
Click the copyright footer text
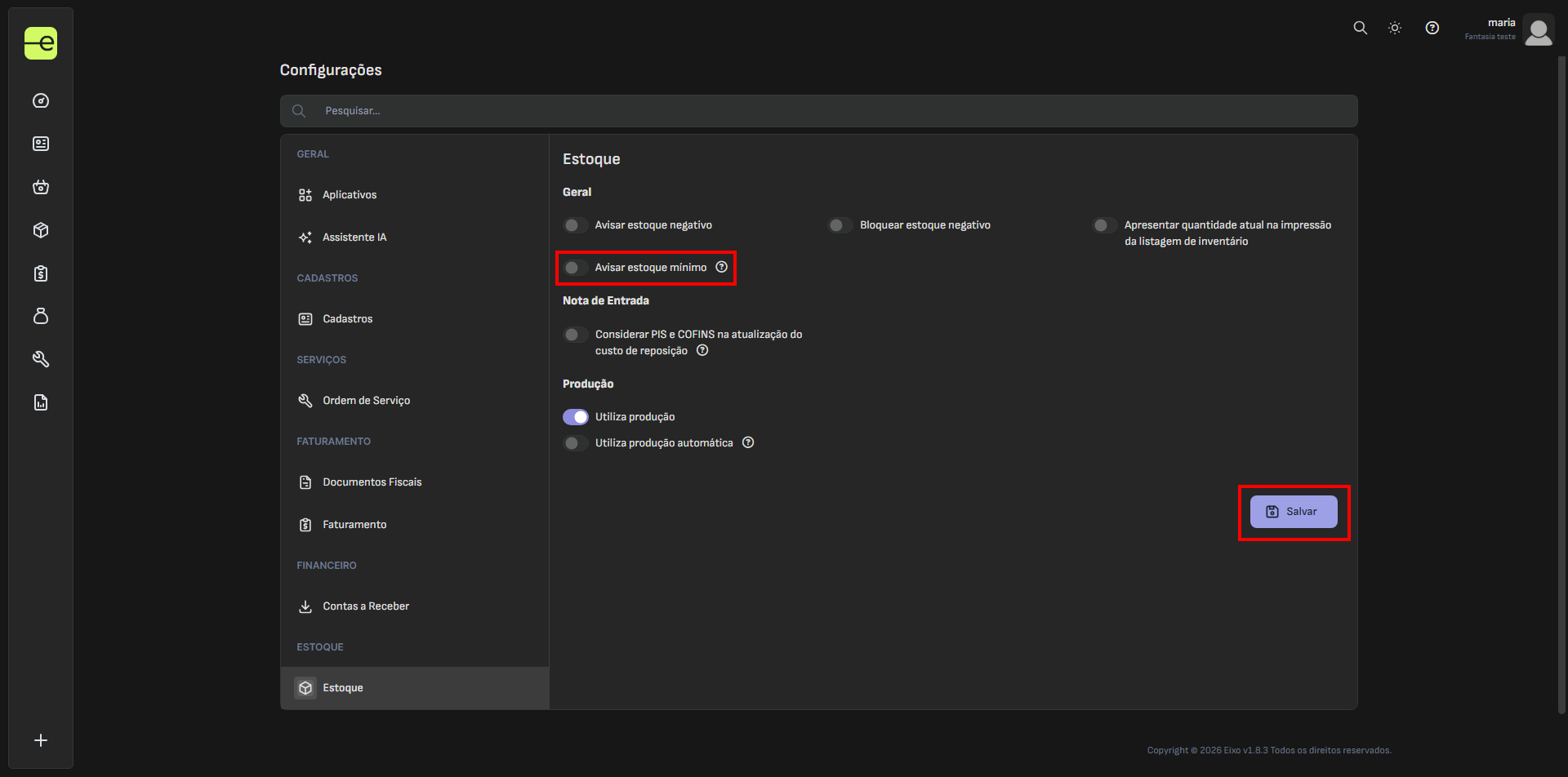pyautogui.click(x=1269, y=750)
